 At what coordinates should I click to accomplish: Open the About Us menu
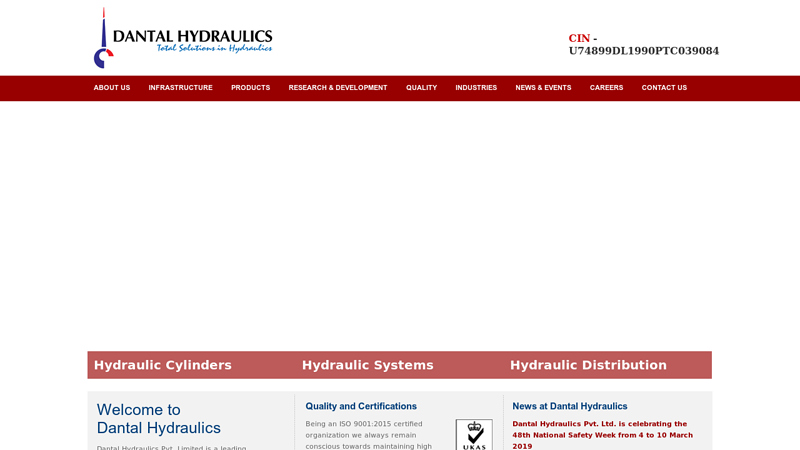[x=112, y=88]
